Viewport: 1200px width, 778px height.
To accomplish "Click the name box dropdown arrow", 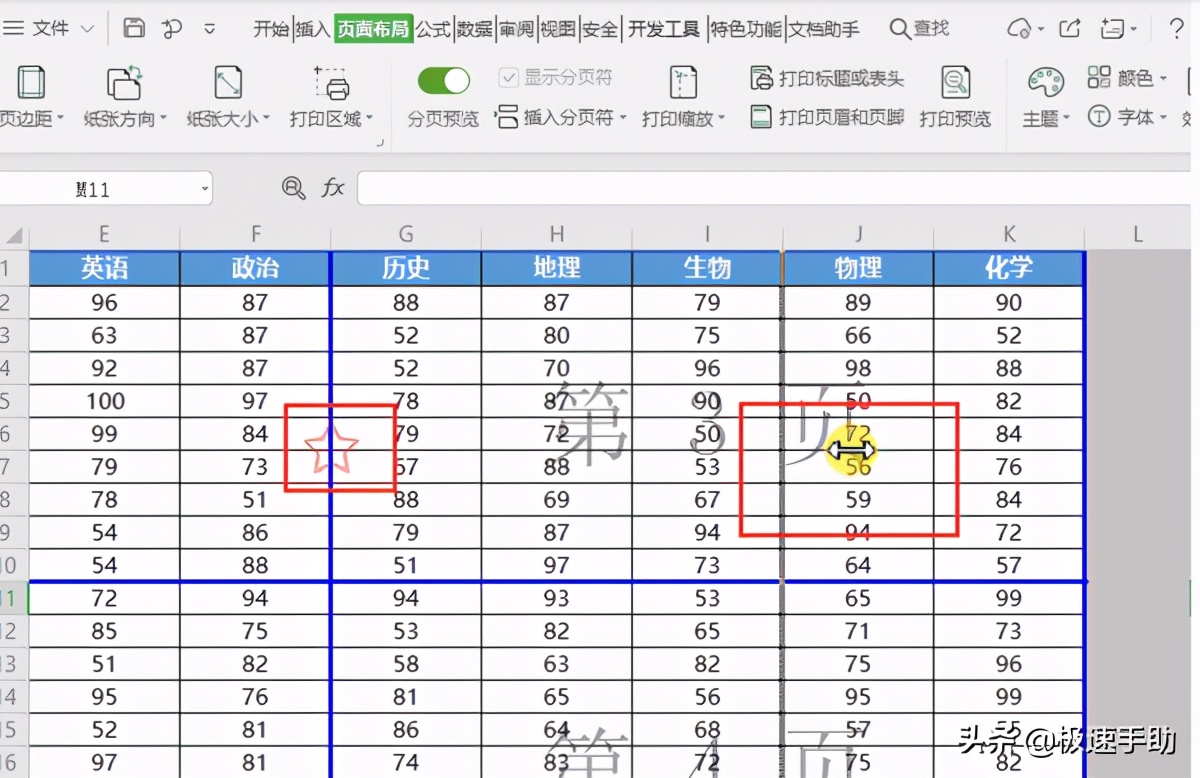I will [205, 188].
